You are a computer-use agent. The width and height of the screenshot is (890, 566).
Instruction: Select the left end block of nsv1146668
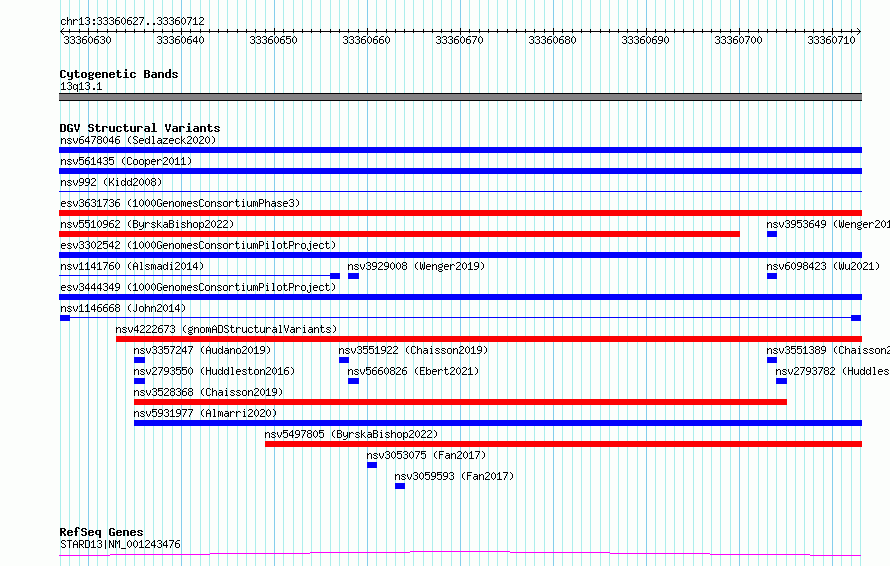pyautogui.click(x=65, y=318)
